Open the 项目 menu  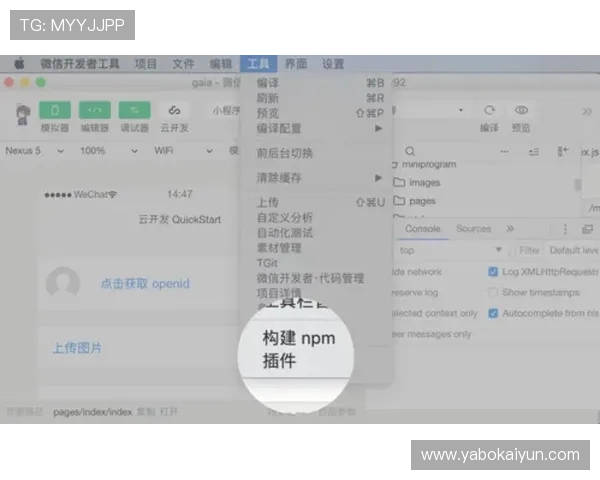[146, 64]
